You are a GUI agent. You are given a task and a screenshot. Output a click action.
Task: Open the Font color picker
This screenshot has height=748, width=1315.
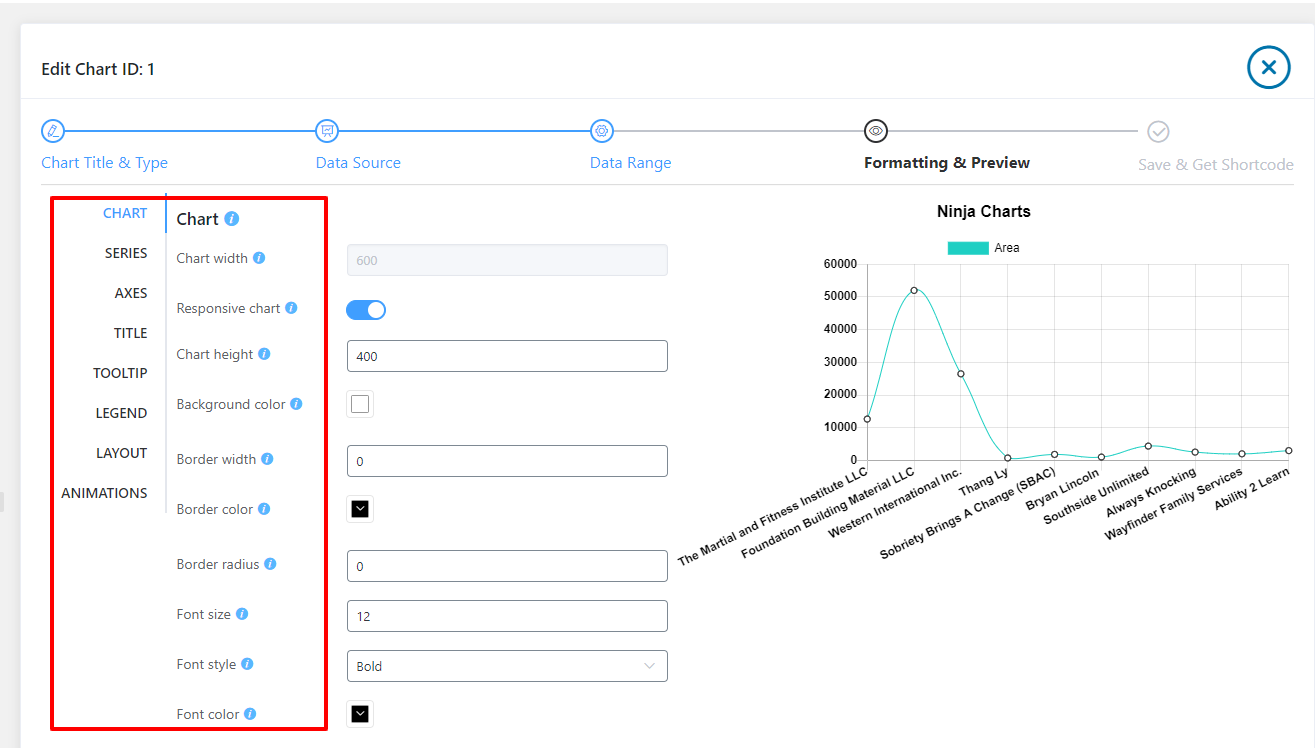(x=360, y=714)
